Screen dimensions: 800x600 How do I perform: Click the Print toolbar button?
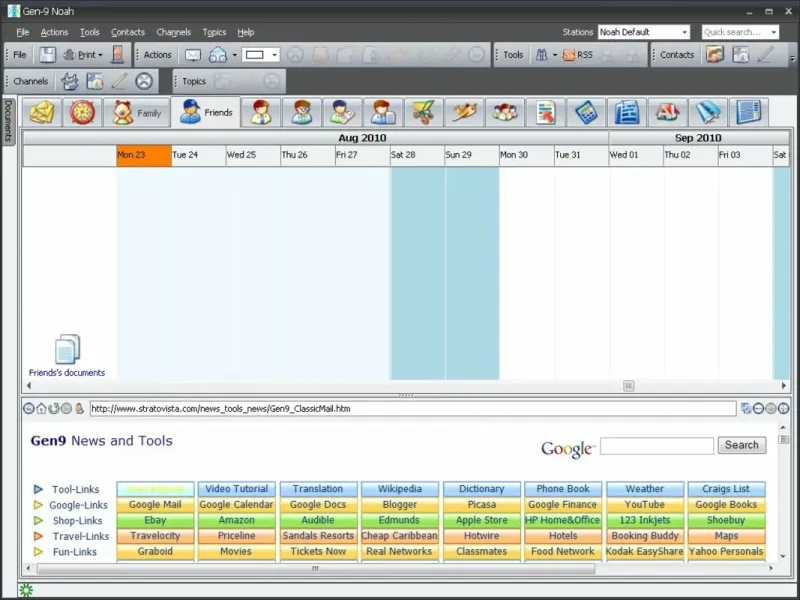click(x=83, y=55)
